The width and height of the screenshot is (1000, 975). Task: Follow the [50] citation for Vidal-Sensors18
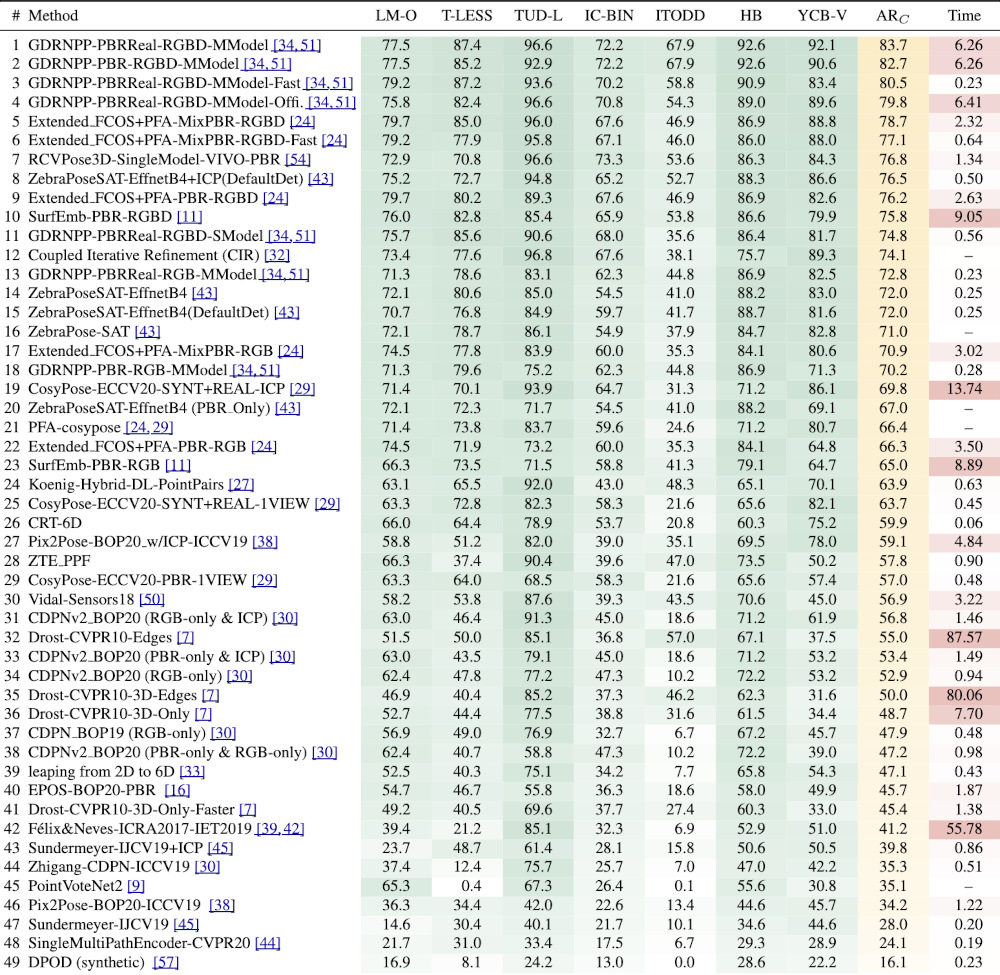[152, 598]
